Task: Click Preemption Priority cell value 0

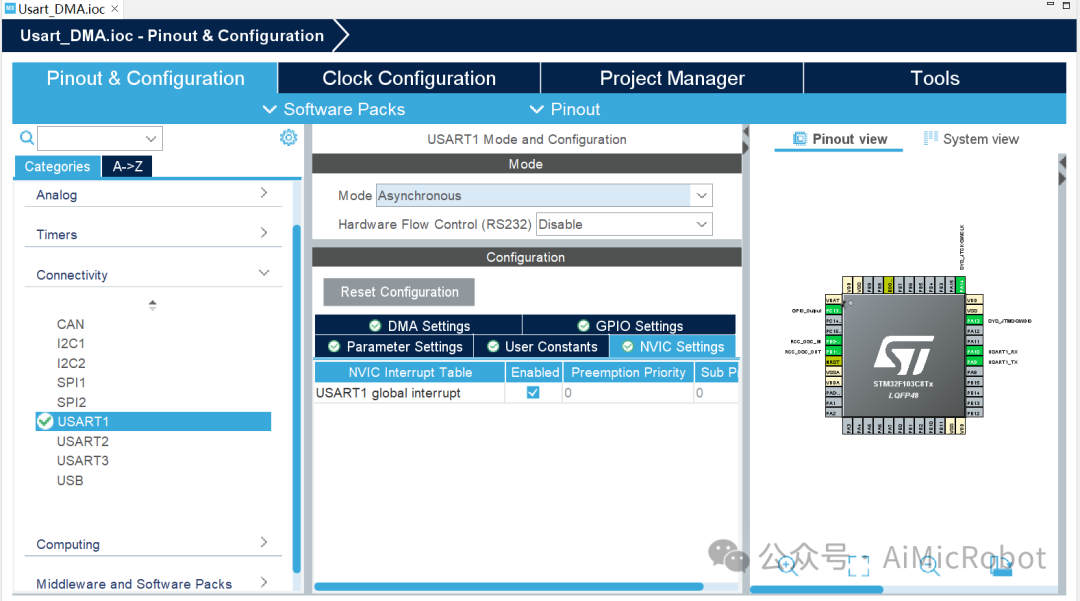Action: pyautogui.click(x=628, y=393)
